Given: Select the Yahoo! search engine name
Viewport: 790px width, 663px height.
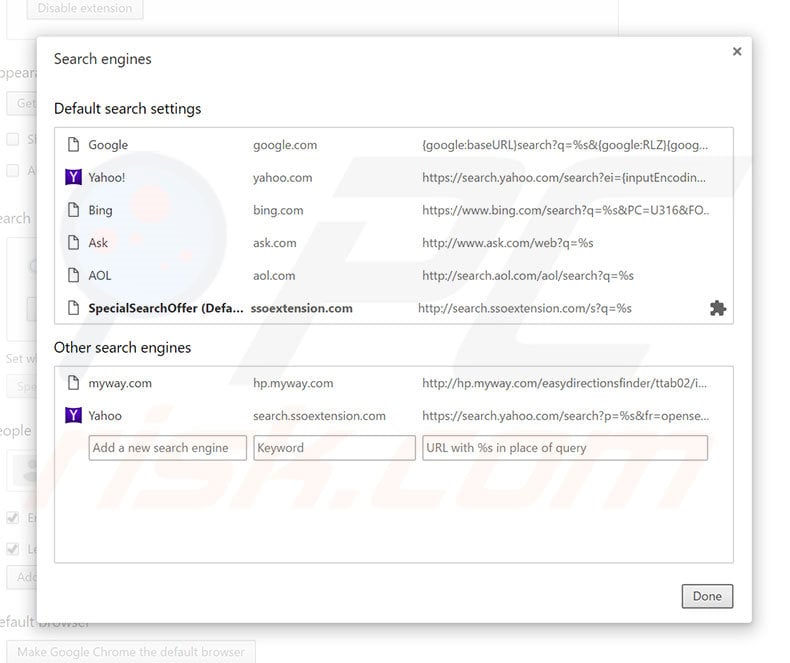Looking at the screenshot, I should [x=107, y=177].
